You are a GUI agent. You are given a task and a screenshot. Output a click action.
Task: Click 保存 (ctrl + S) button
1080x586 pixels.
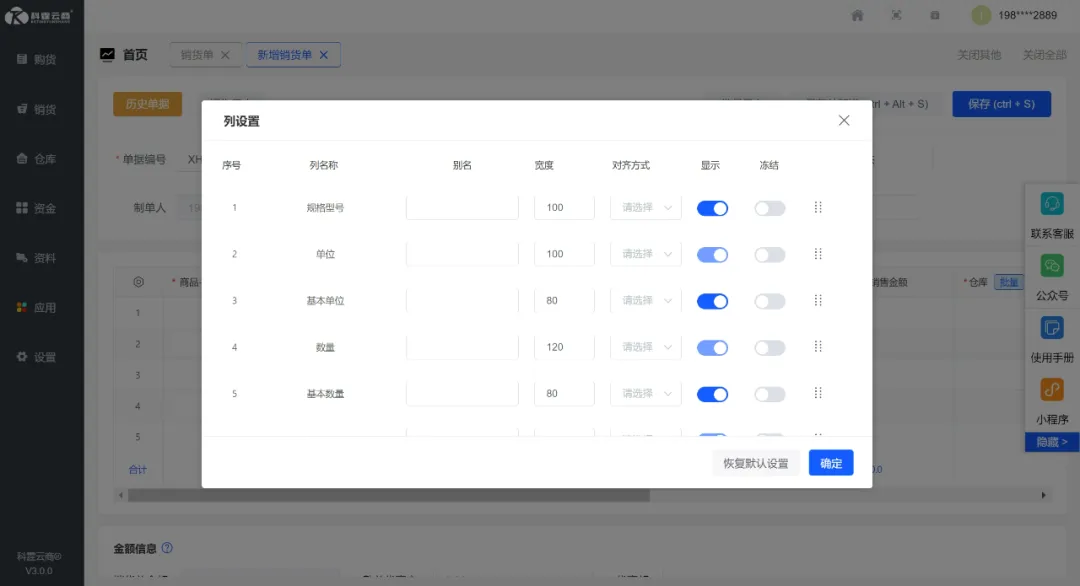click(1001, 104)
